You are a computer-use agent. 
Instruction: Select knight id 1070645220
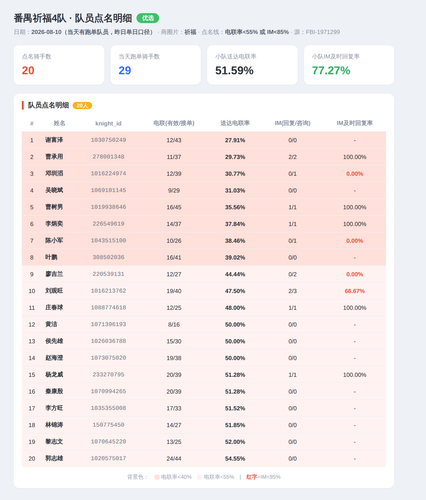[108, 442]
